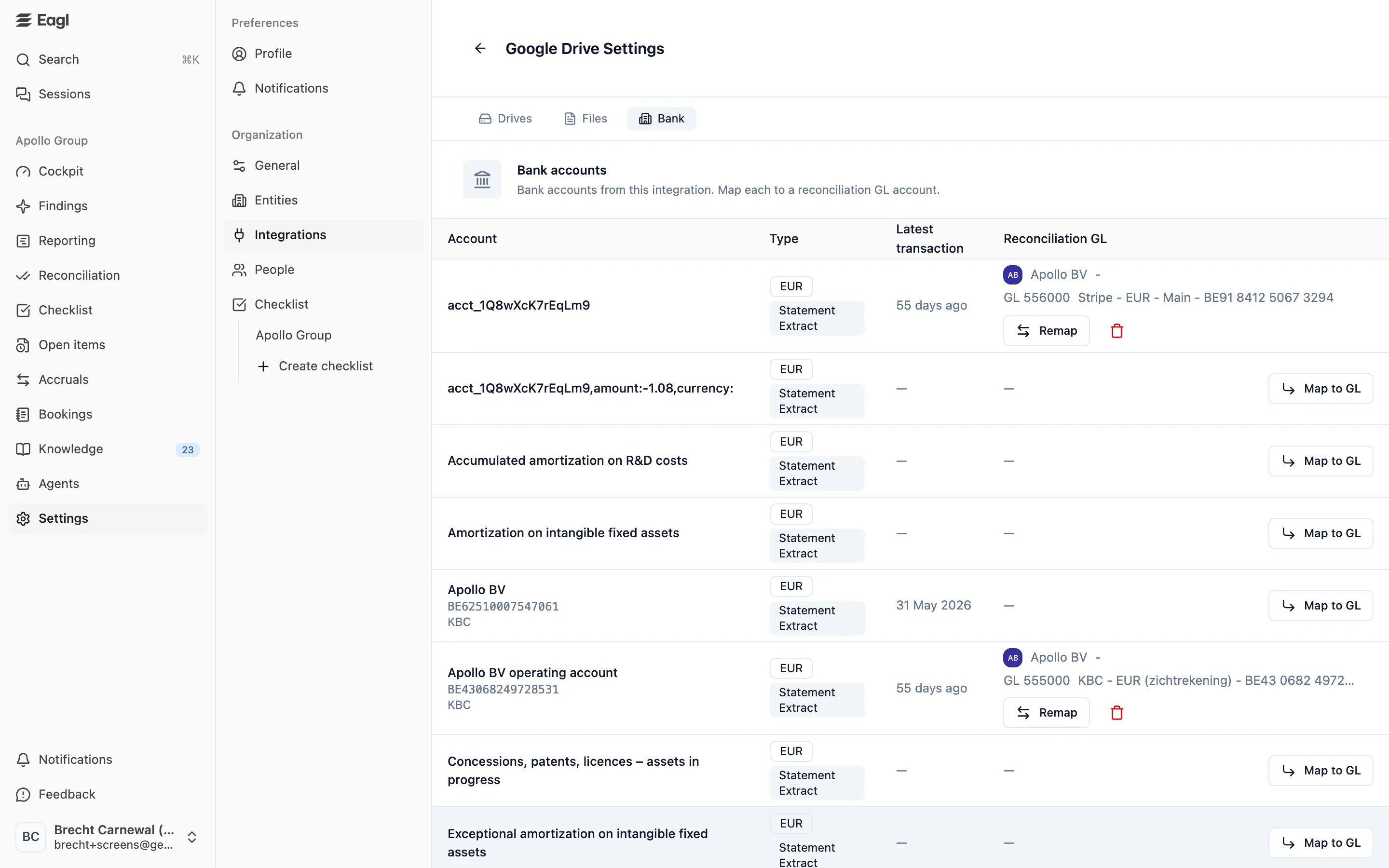The image size is (1389, 868).
Task: Go to Accruals
Action: (x=108, y=380)
